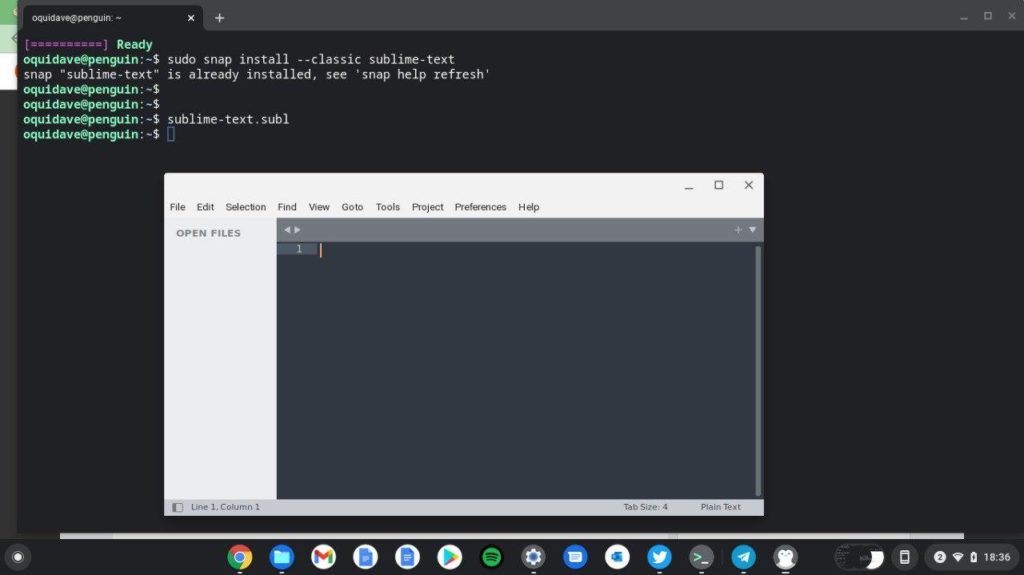Open Outlook from the shelf
This screenshot has width=1024, height=575.
[617, 557]
